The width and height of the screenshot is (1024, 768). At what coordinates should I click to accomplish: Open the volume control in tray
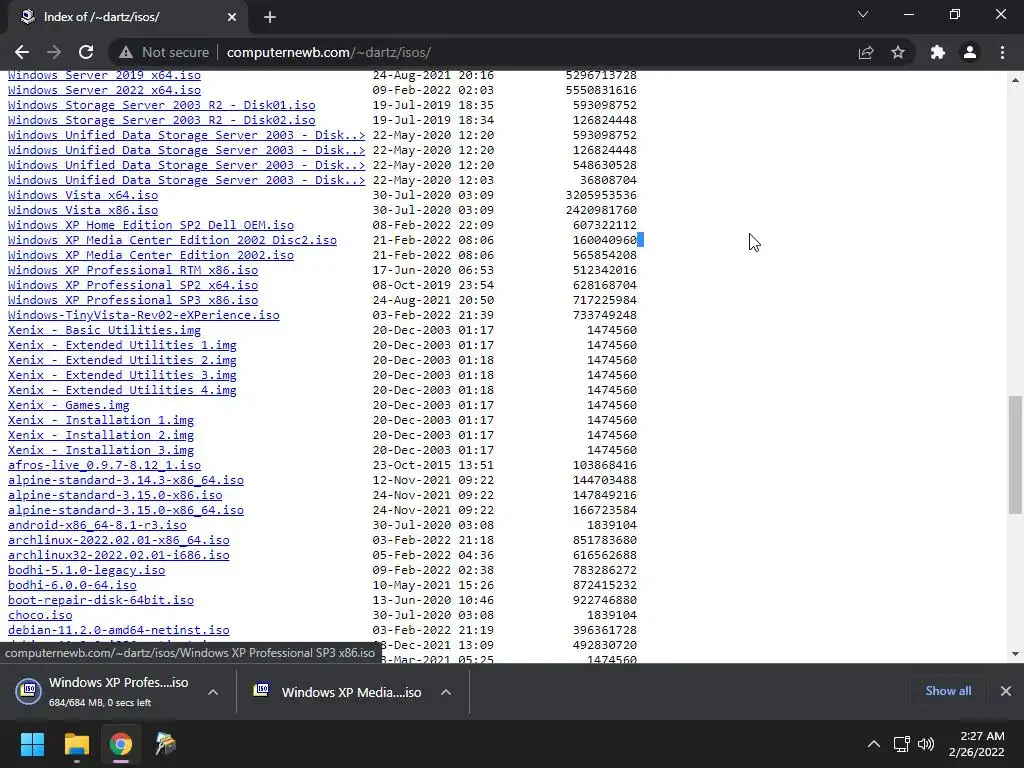(x=925, y=744)
